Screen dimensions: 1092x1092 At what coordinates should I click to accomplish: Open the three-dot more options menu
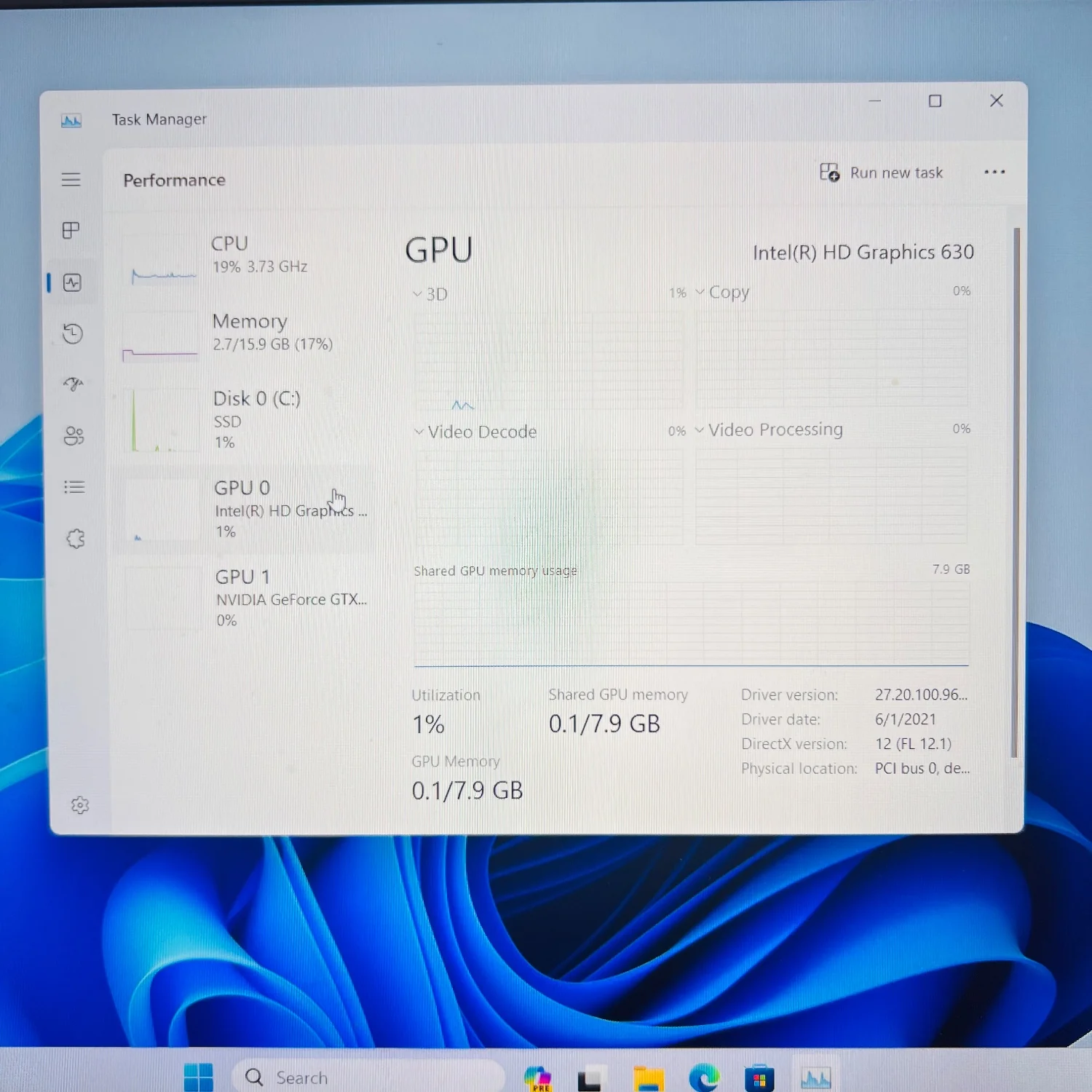click(994, 172)
